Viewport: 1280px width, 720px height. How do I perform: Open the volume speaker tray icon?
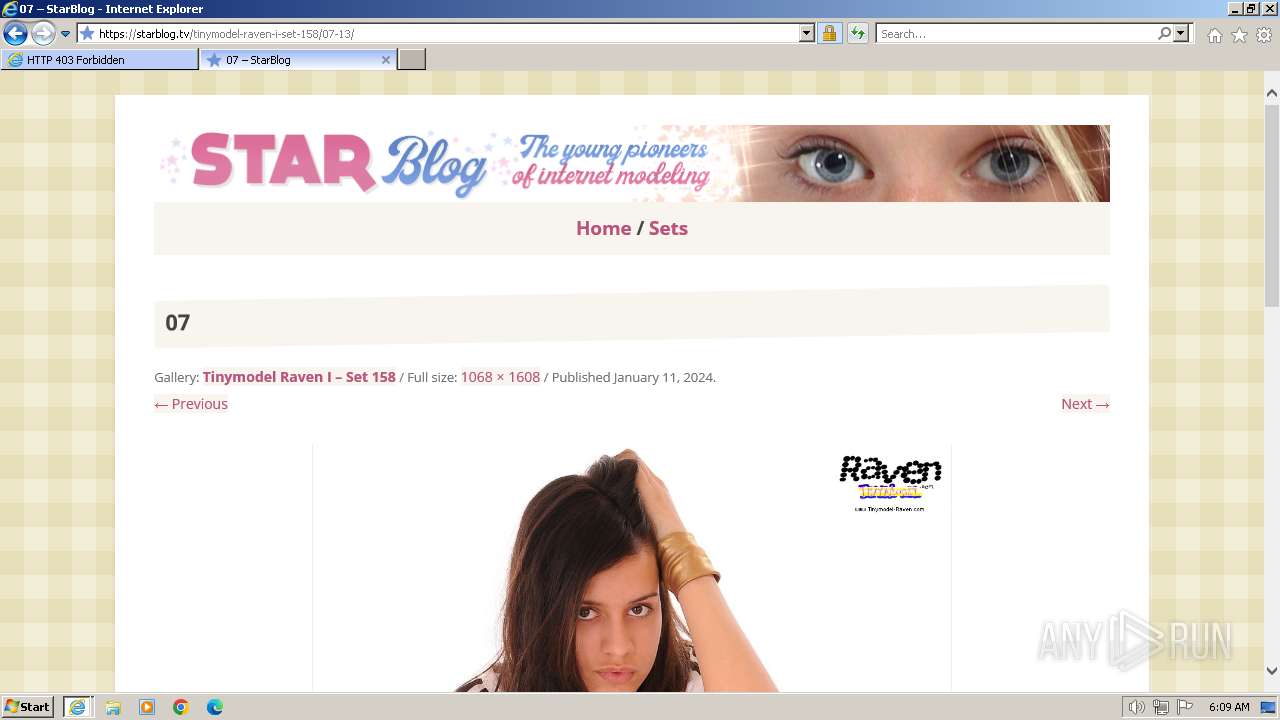(1137, 707)
